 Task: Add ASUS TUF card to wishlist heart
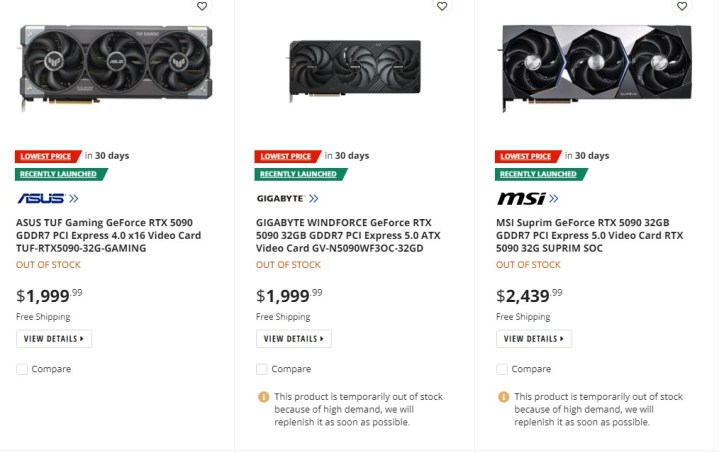202,6
